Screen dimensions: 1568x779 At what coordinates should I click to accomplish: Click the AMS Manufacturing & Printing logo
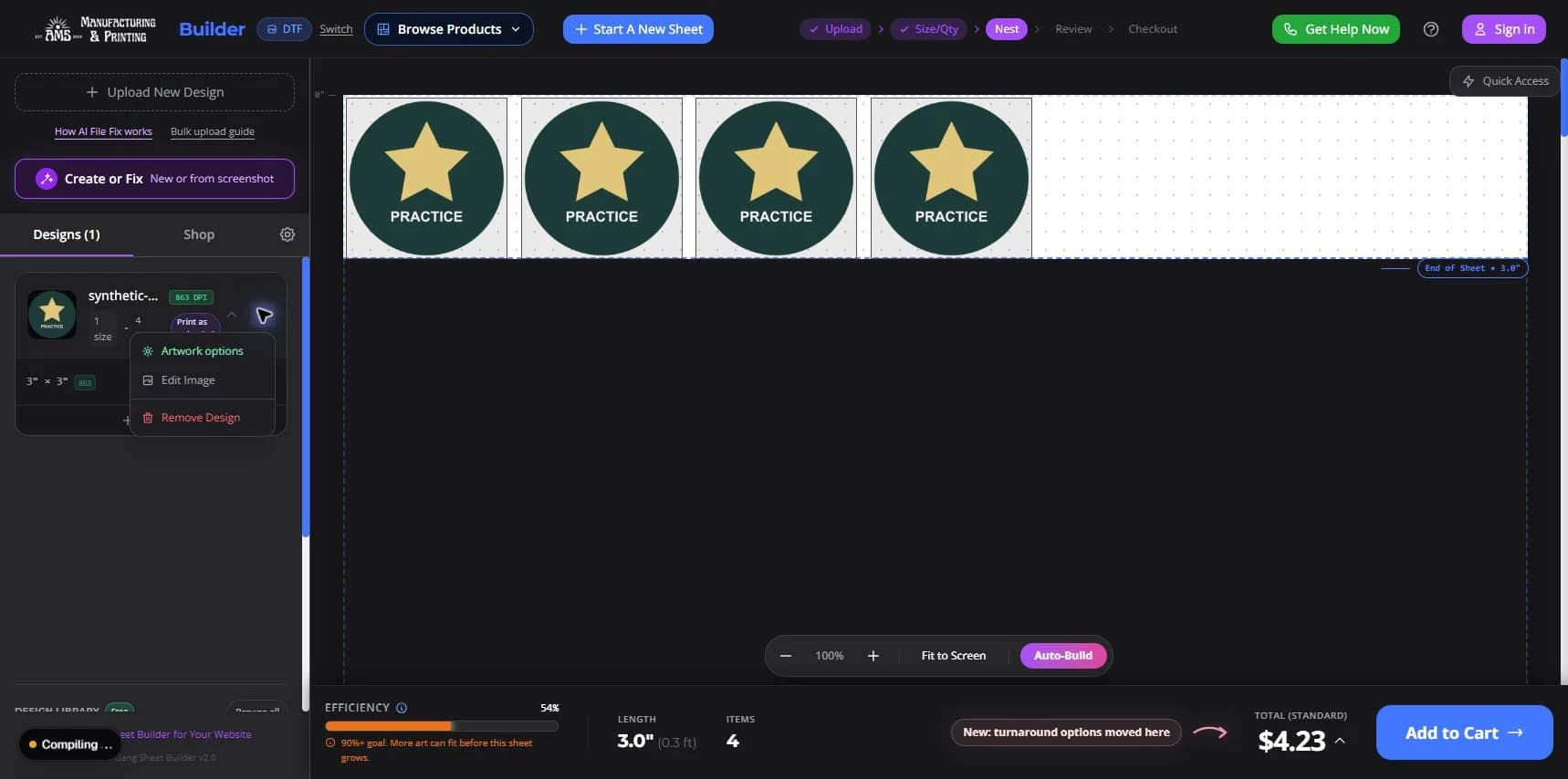point(95,29)
